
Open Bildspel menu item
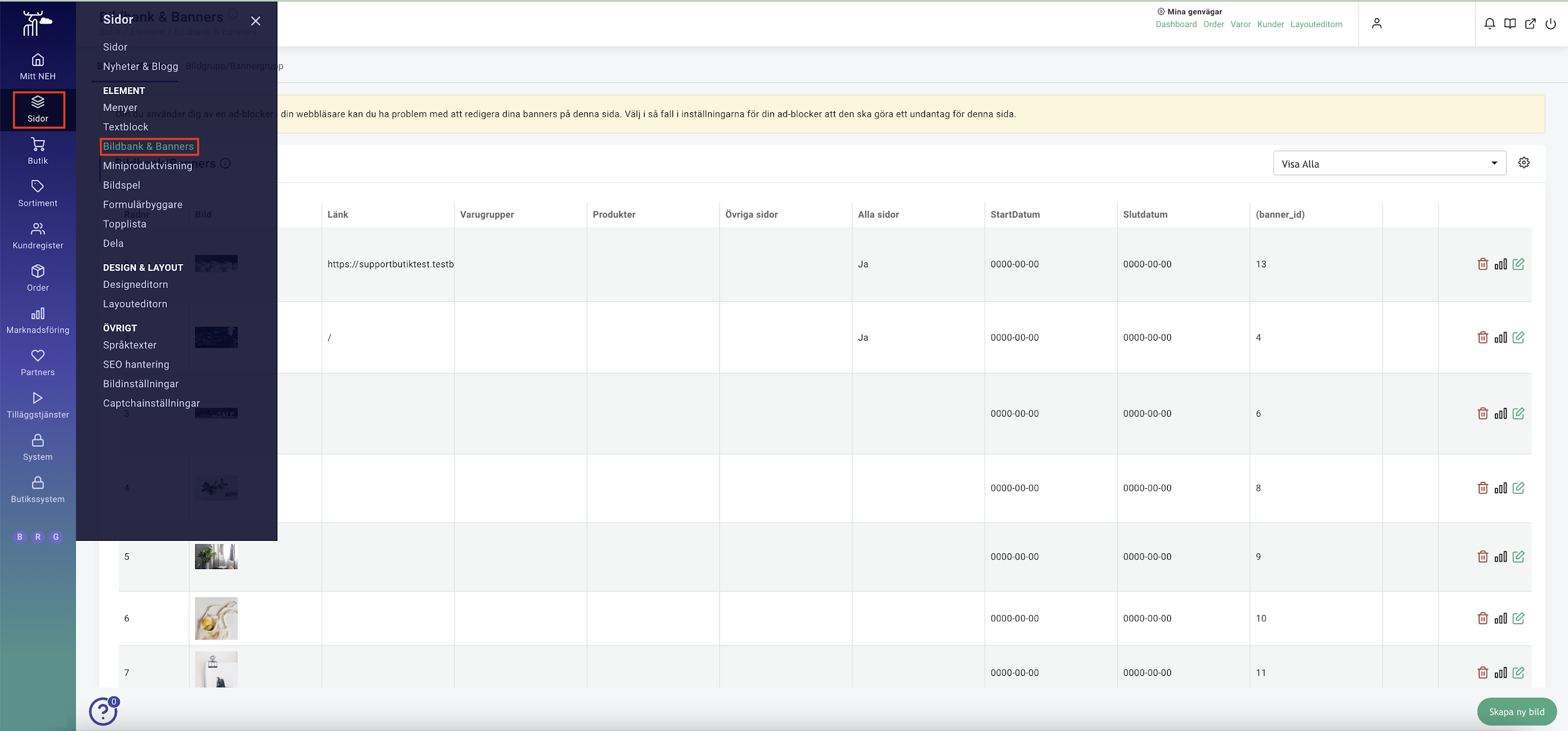(122, 185)
